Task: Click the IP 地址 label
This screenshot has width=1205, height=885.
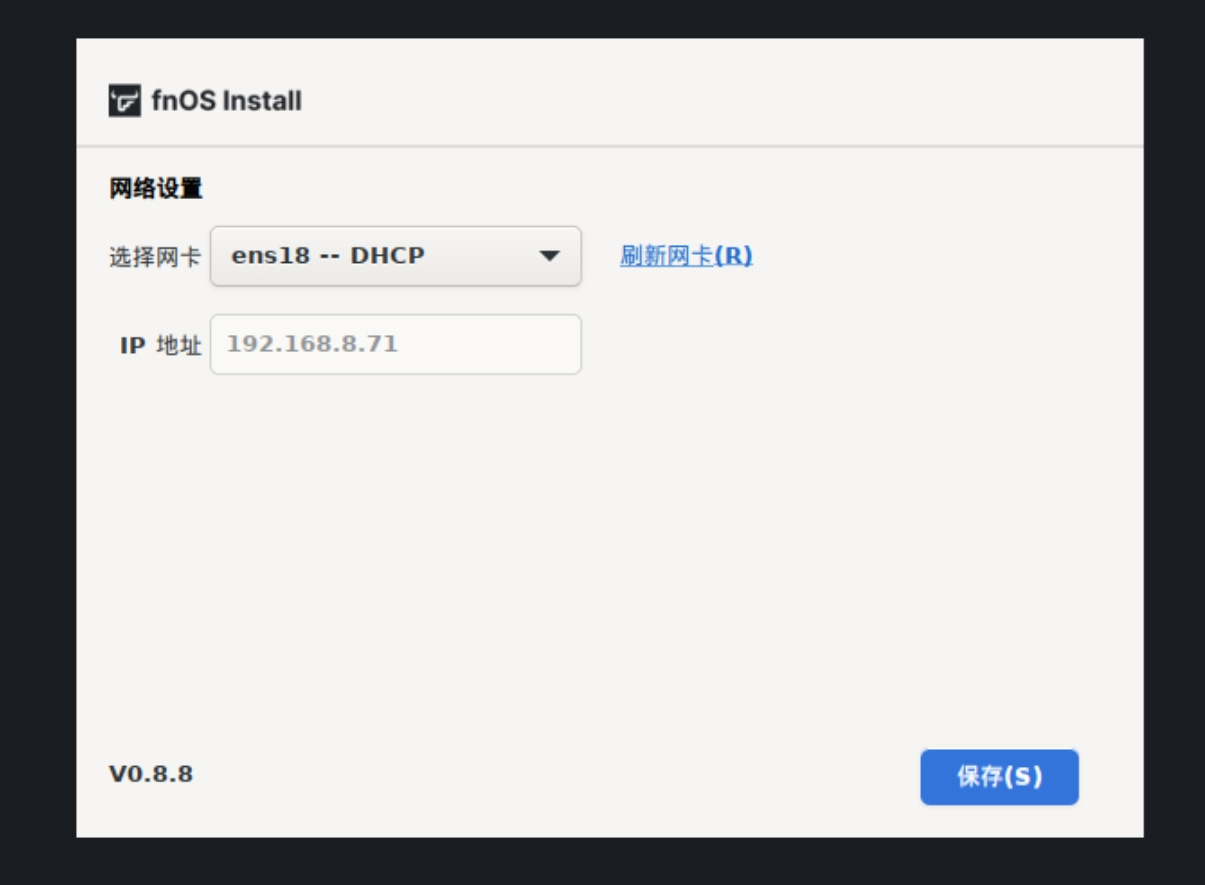Action: pyautogui.click(x=161, y=346)
